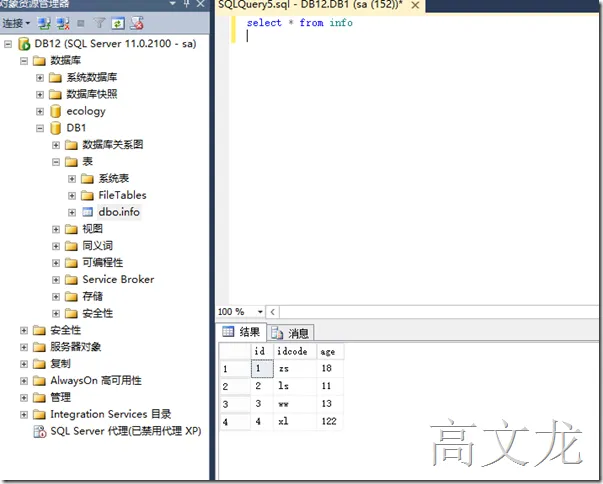Select the idcode cell "zs"

(x=295, y=369)
